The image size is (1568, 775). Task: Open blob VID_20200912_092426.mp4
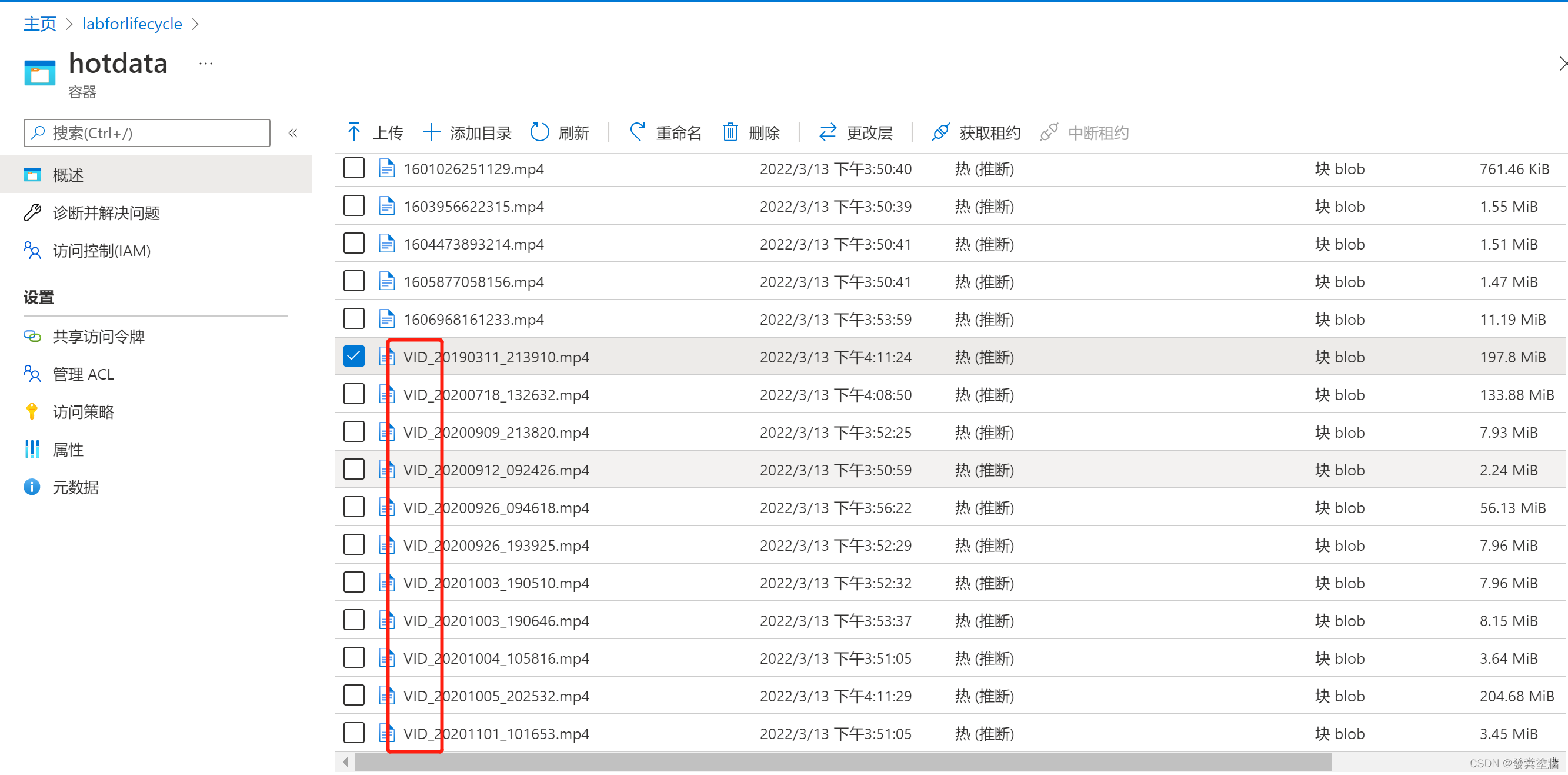pos(496,470)
